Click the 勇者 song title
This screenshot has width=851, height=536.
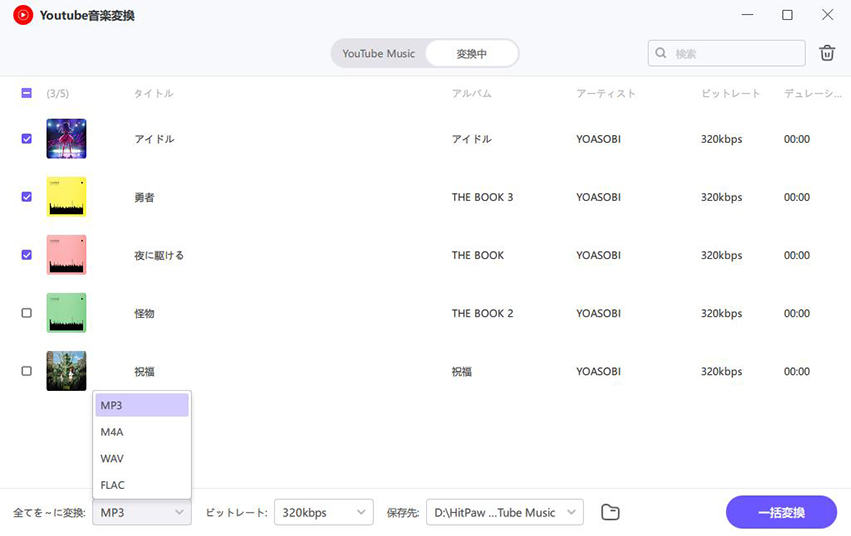click(x=144, y=197)
